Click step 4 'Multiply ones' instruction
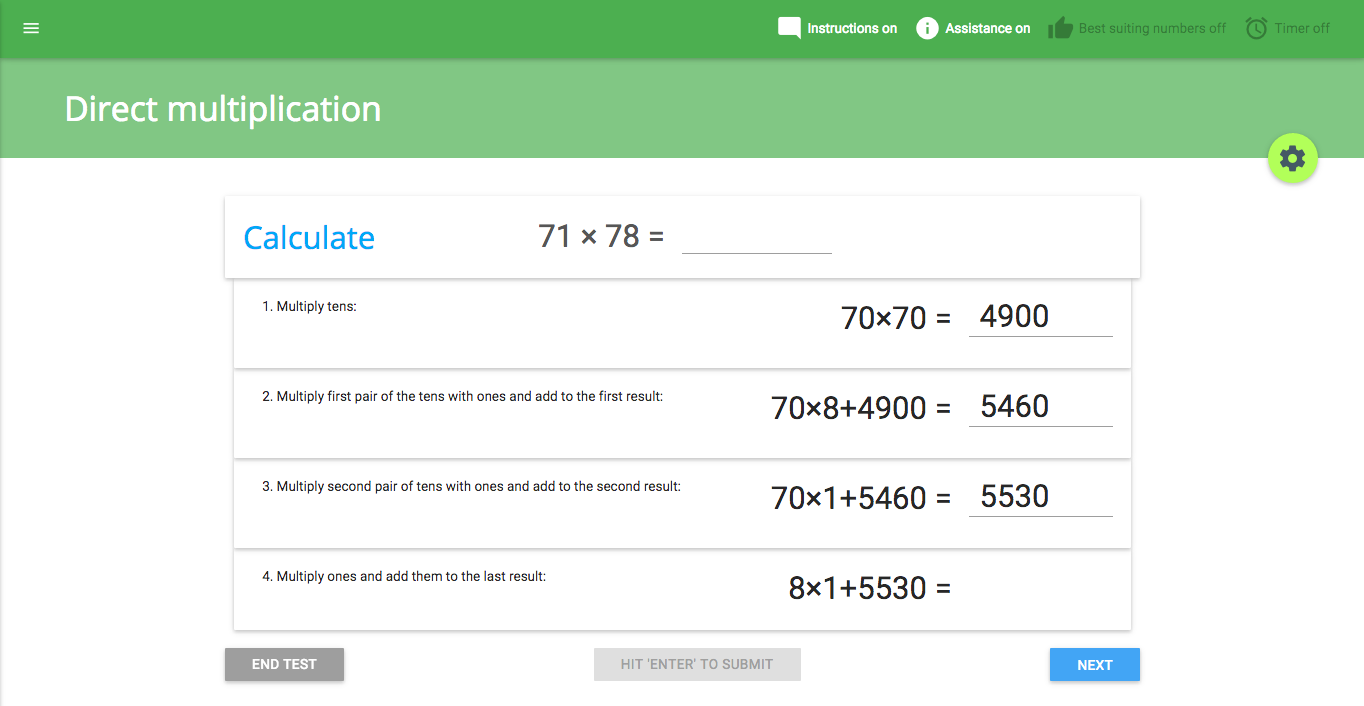 coord(404,576)
